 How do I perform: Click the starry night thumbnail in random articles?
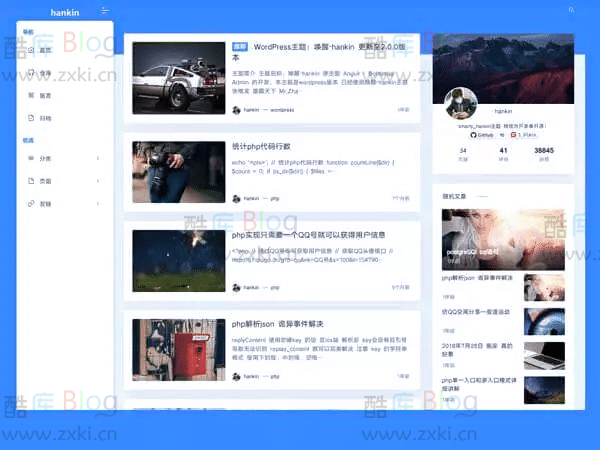click(x=544, y=390)
